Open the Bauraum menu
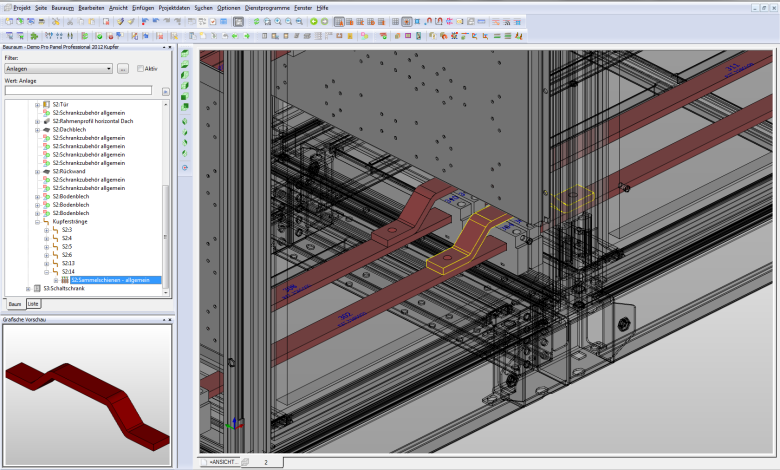The width and height of the screenshot is (780, 470). (x=62, y=7)
